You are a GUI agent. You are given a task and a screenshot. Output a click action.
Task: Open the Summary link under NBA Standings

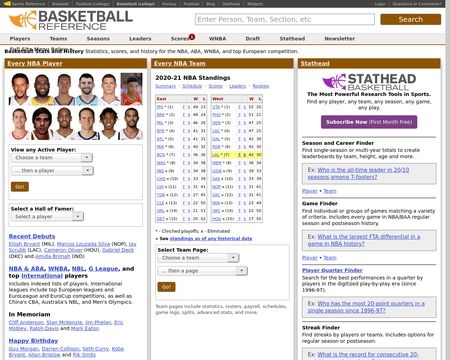(x=165, y=86)
